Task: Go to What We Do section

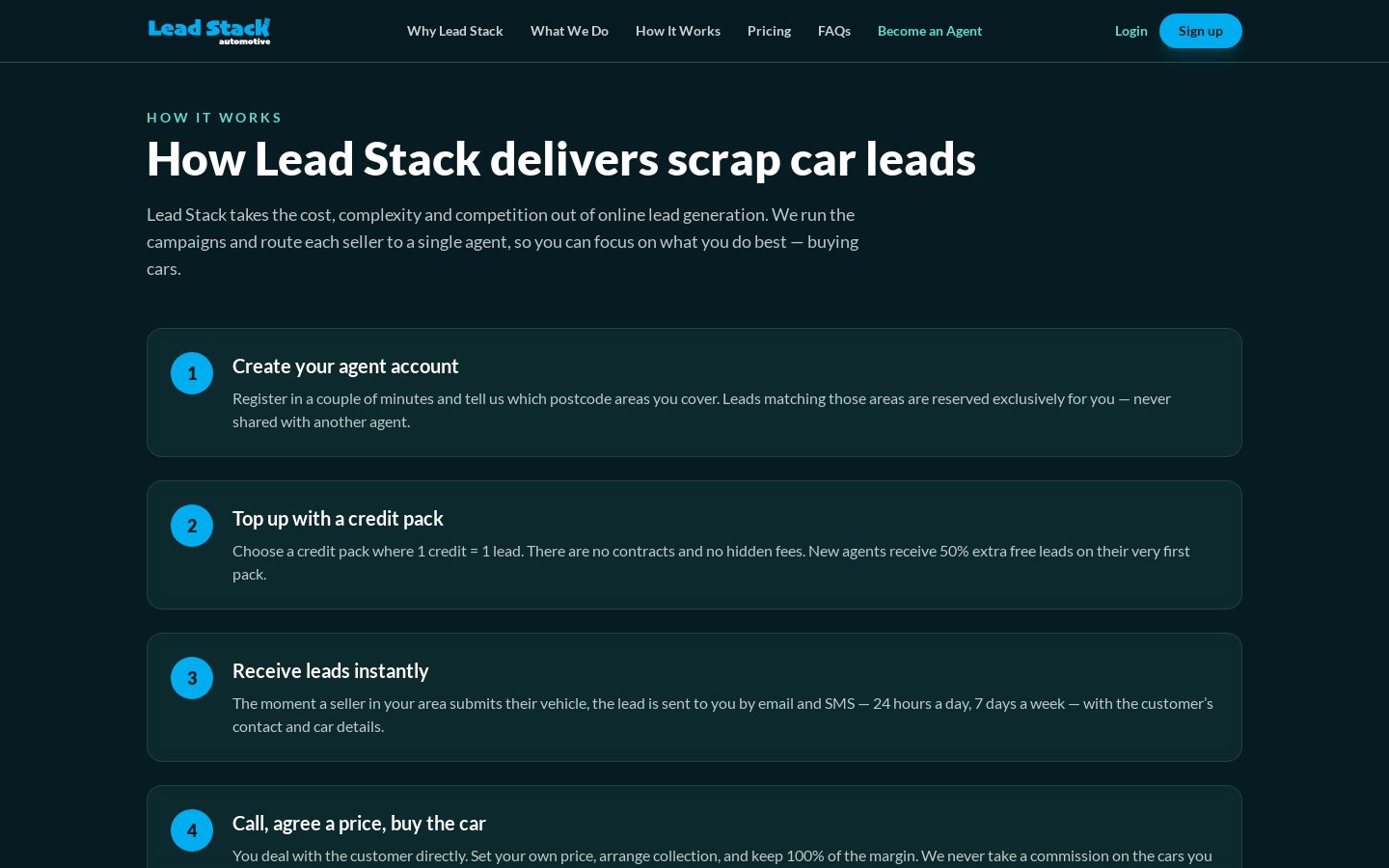Action: pyautogui.click(x=569, y=31)
